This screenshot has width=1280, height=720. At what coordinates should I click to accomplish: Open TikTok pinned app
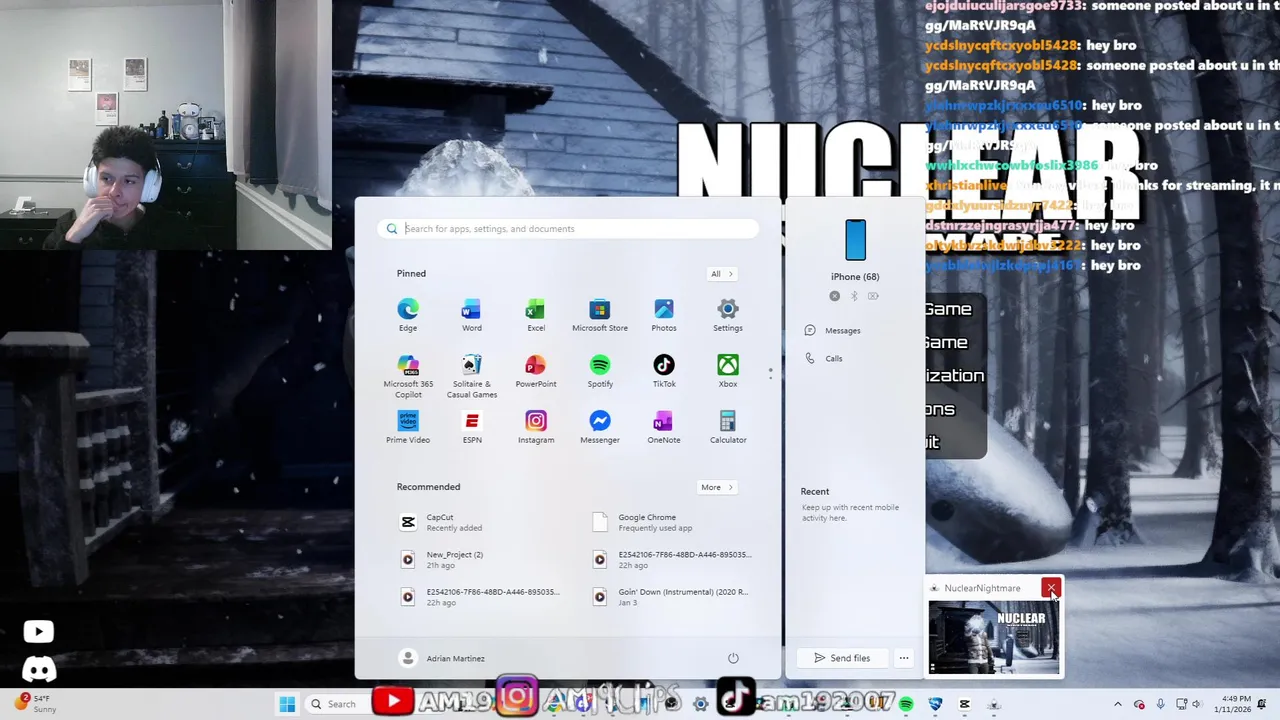(x=664, y=371)
